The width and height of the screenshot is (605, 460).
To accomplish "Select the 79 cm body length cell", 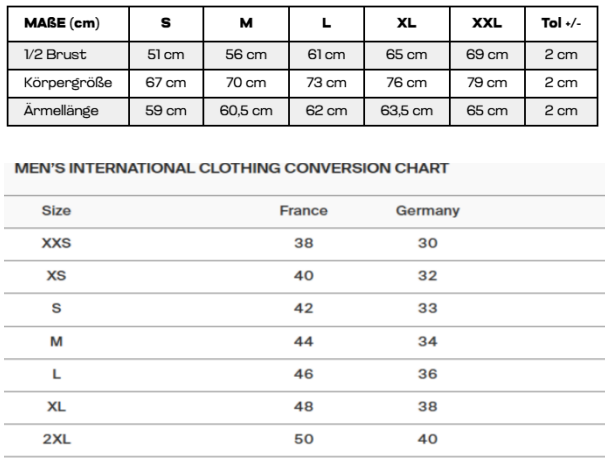I will (x=488, y=83).
